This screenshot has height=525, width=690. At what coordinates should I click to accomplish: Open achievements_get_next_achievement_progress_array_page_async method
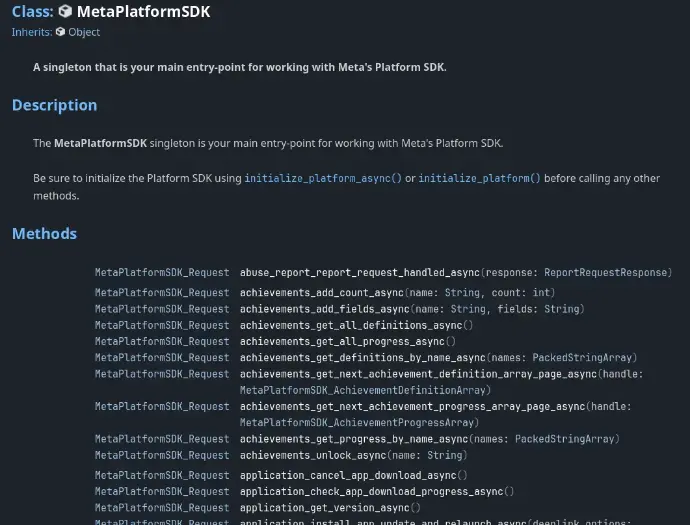[413, 407]
